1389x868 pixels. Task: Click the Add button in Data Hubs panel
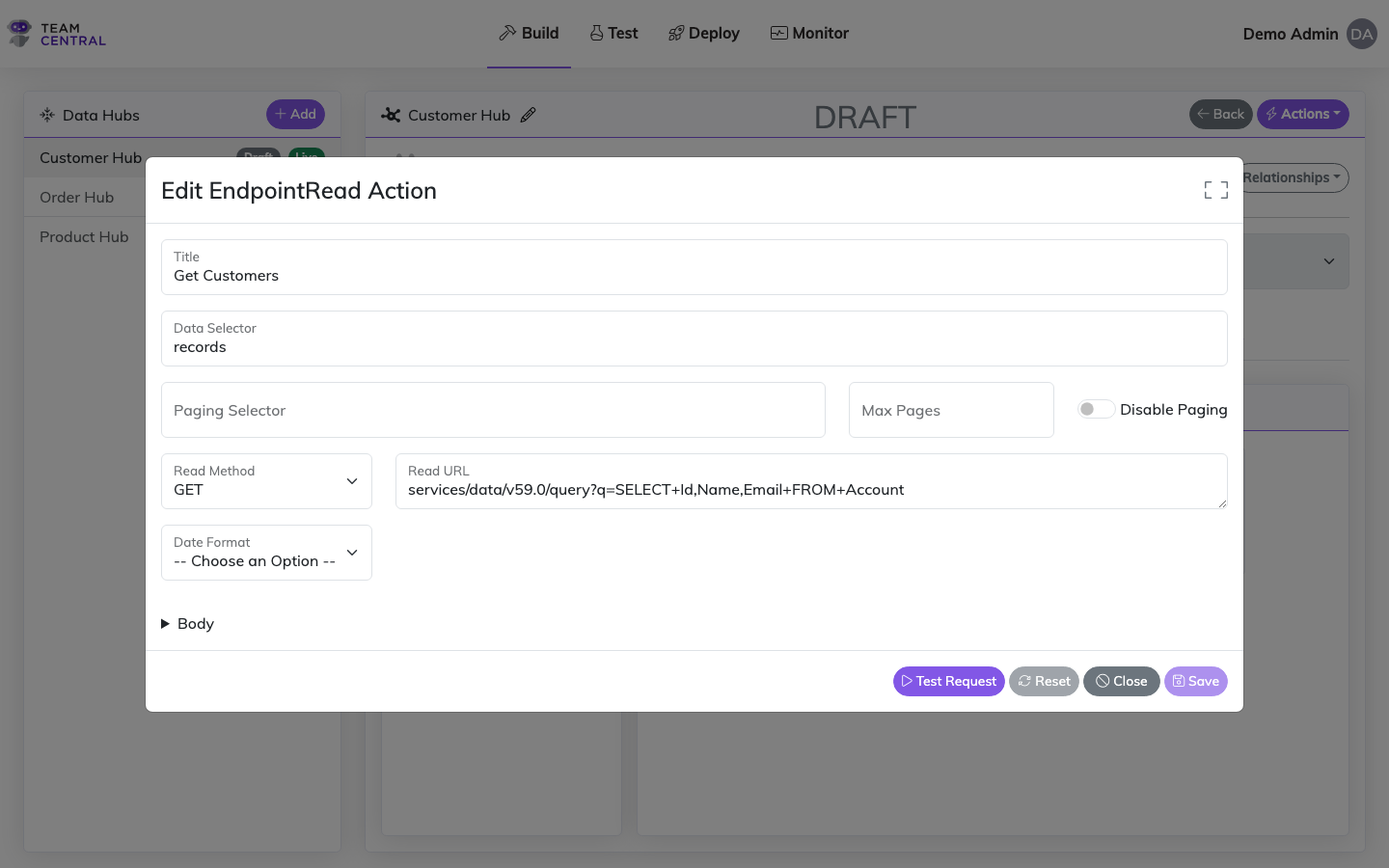pyautogui.click(x=295, y=113)
